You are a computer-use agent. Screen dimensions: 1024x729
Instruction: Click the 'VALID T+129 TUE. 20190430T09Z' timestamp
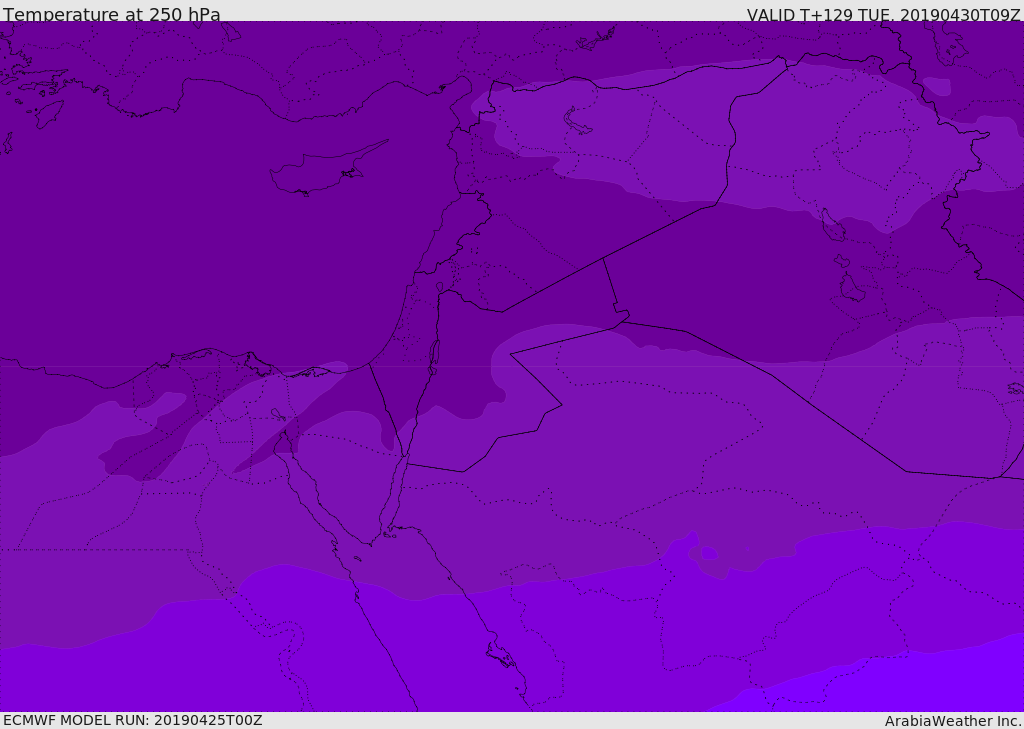[884, 14]
